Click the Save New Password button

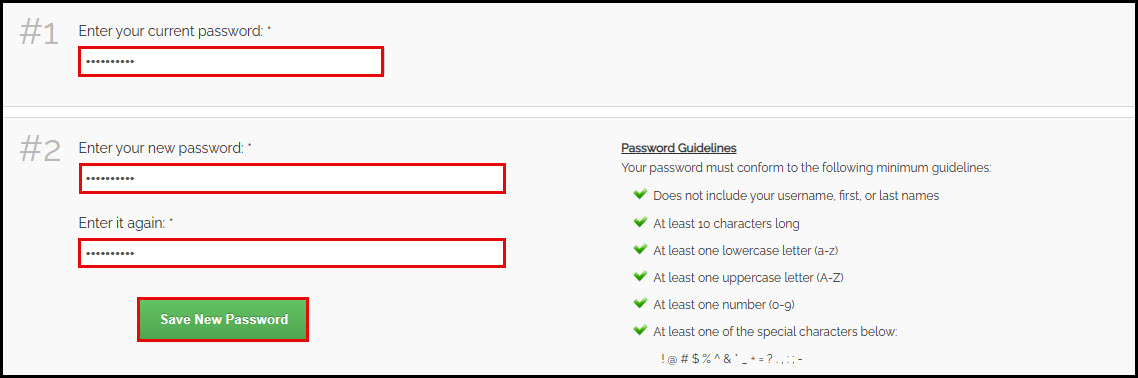tap(224, 319)
